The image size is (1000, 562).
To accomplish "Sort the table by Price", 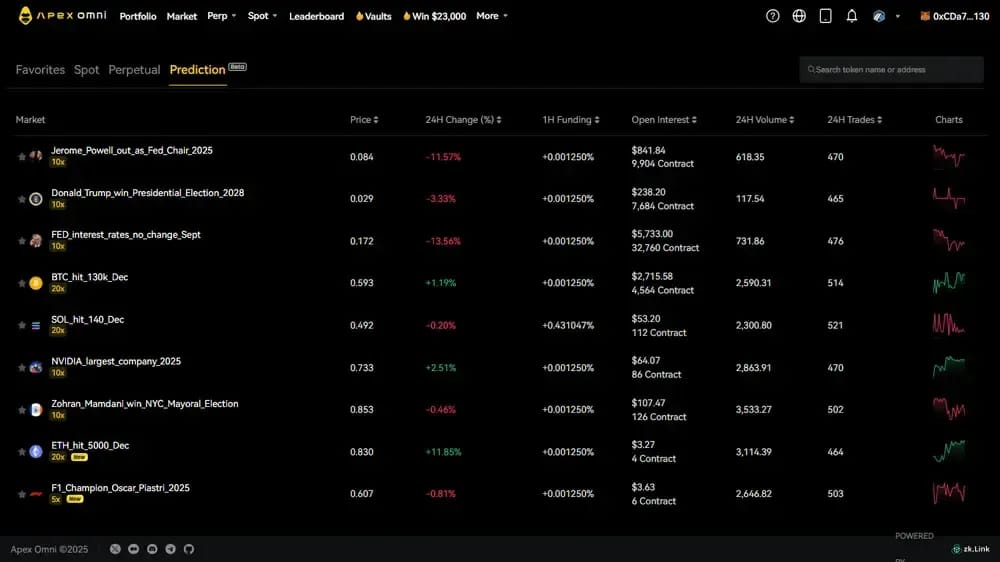I will [364, 120].
